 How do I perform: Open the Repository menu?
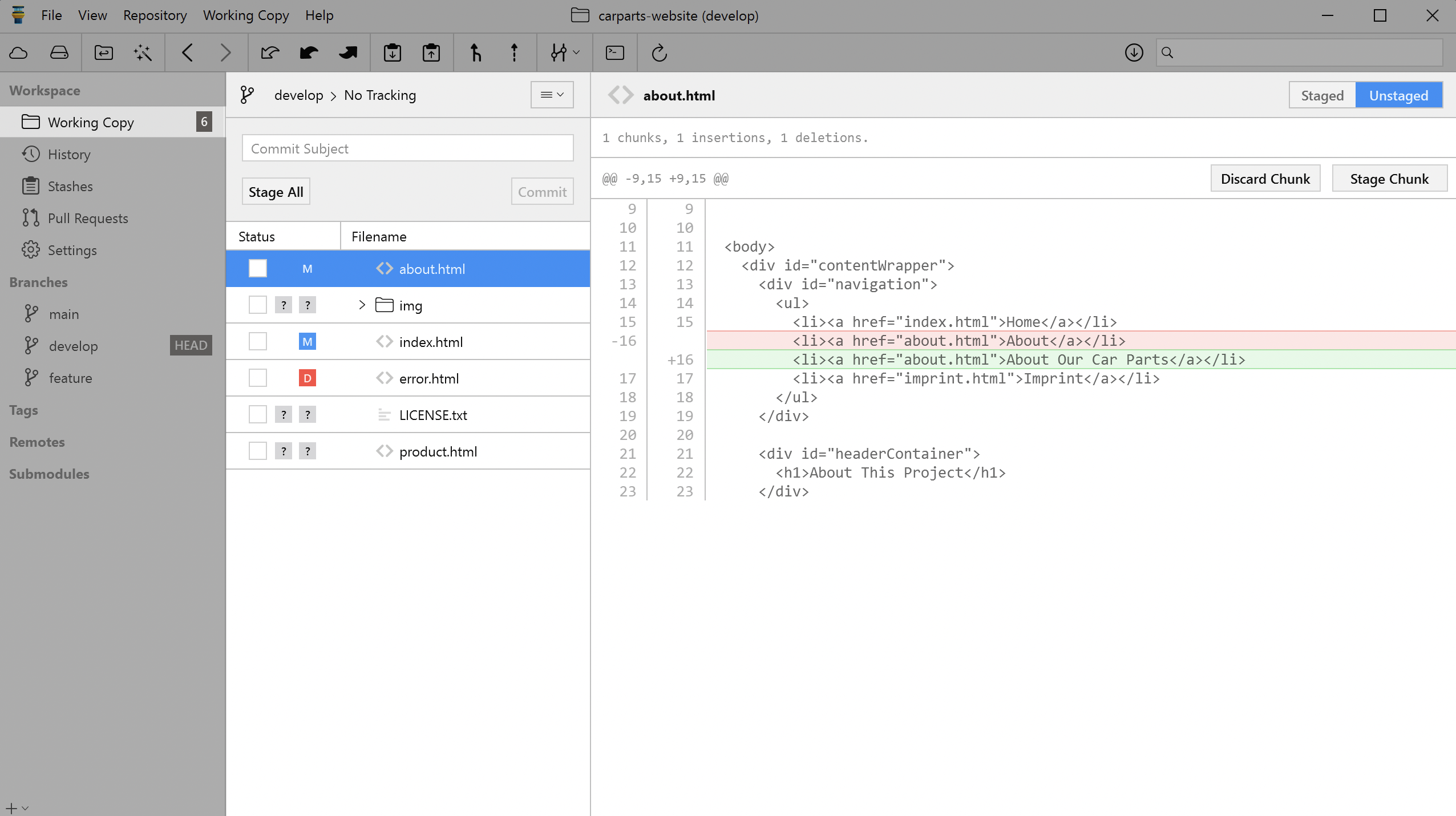tap(155, 15)
